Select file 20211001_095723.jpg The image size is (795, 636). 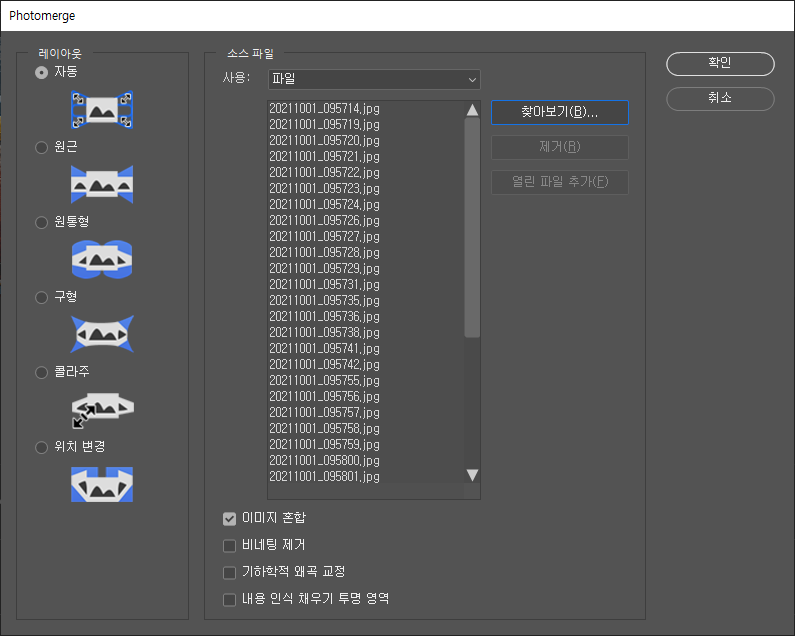pyautogui.click(x=324, y=189)
